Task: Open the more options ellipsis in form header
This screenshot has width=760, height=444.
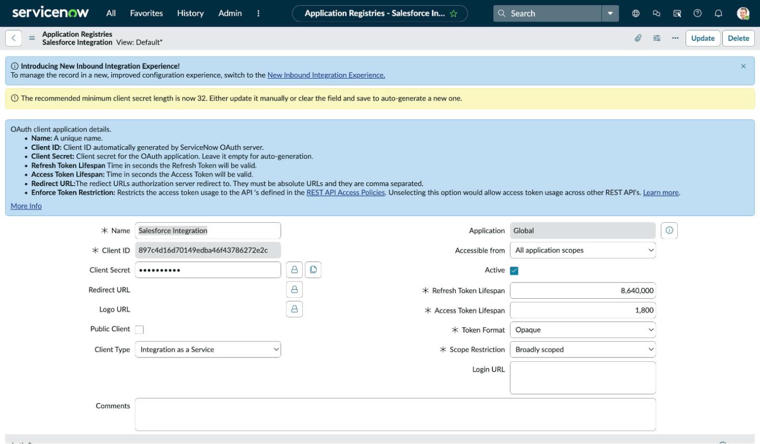Action: [675, 38]
